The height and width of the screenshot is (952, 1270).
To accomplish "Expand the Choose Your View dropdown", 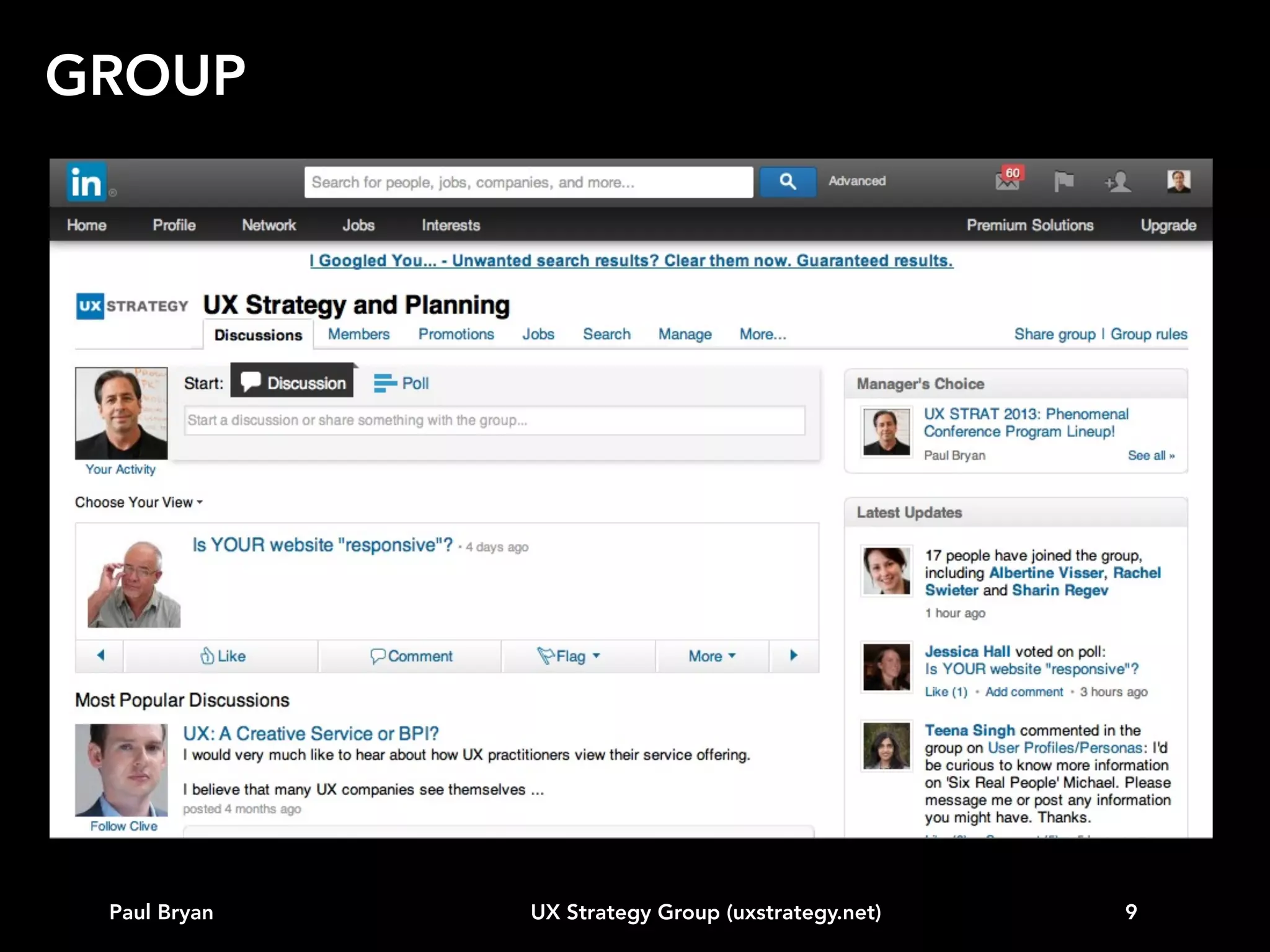I will [139, 502].
